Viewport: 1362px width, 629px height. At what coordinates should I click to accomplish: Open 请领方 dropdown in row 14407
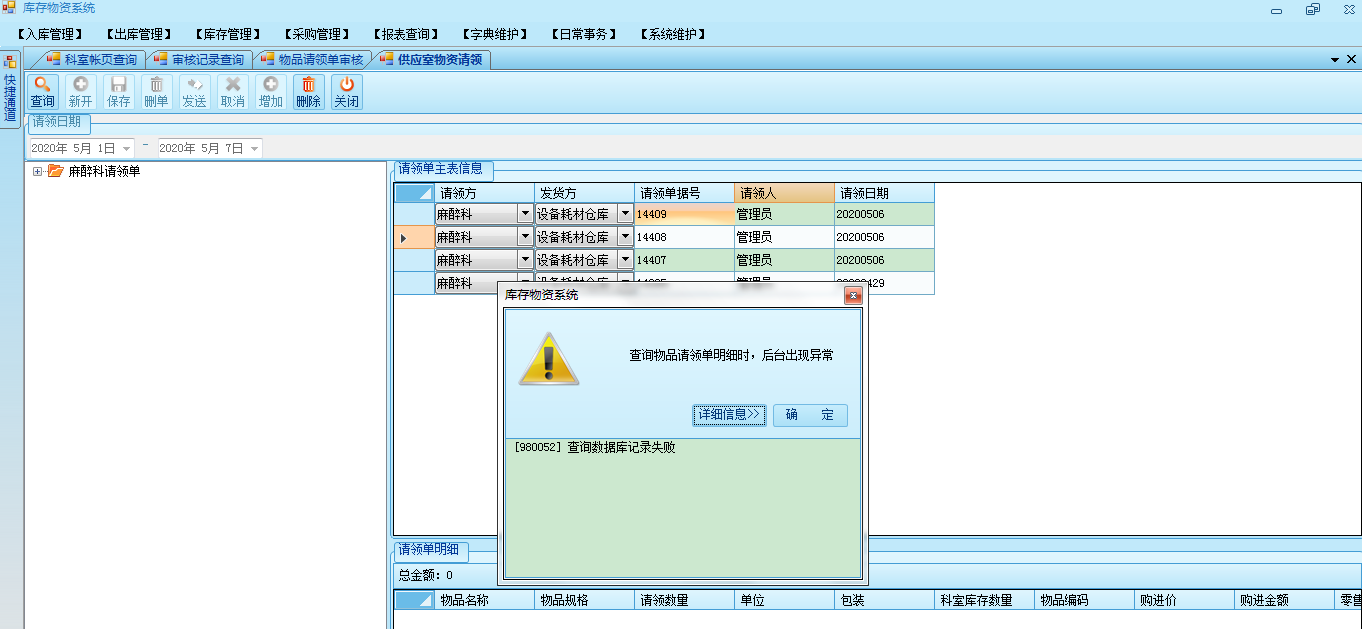524,260
